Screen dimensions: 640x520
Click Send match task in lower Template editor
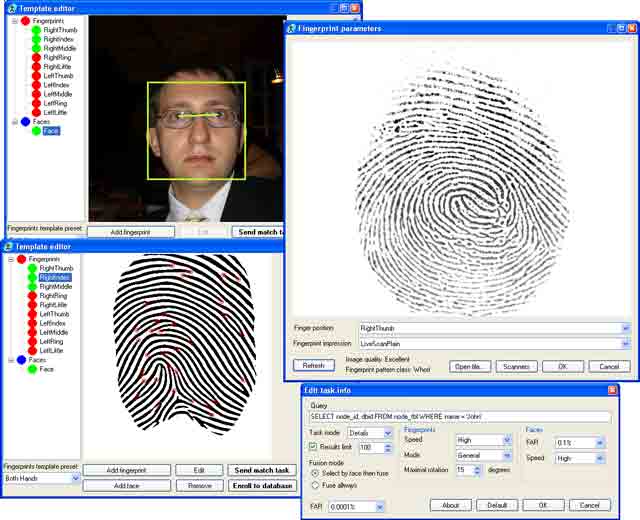pyautogui.click(x=262, y=470)
